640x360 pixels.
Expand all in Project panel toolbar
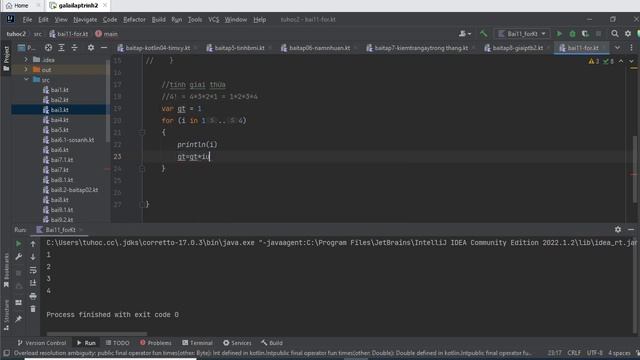click(61, 48)
